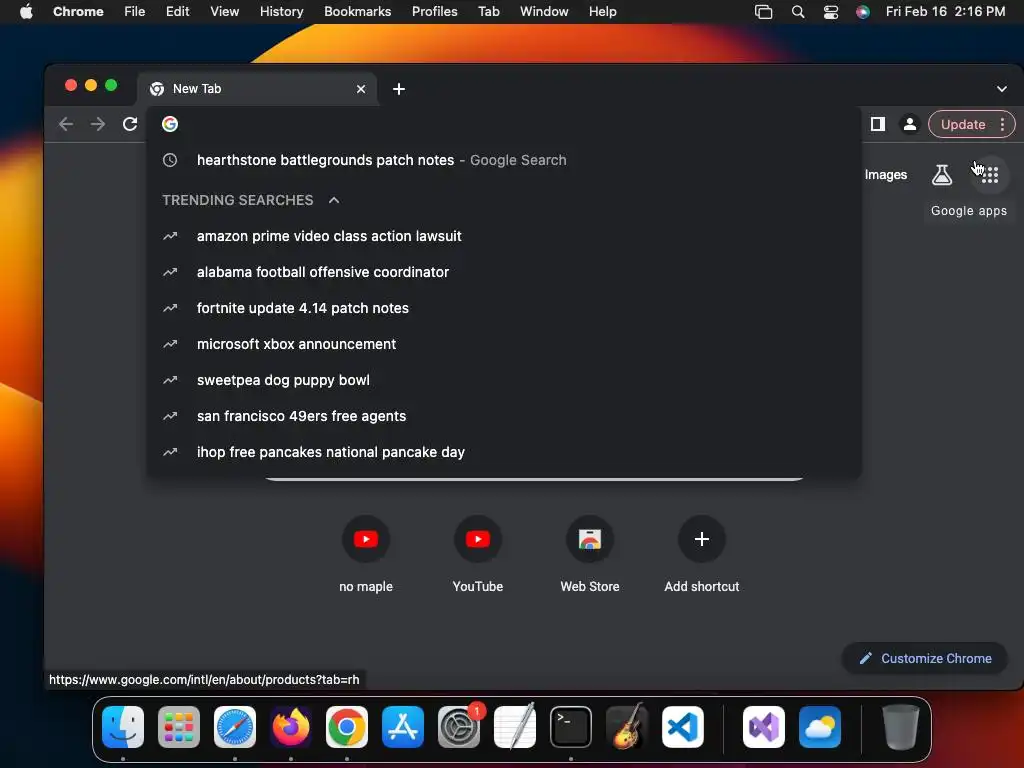Open the Chrome application menu
Viewport: 1024px width, 768px height.
point(78,12)
